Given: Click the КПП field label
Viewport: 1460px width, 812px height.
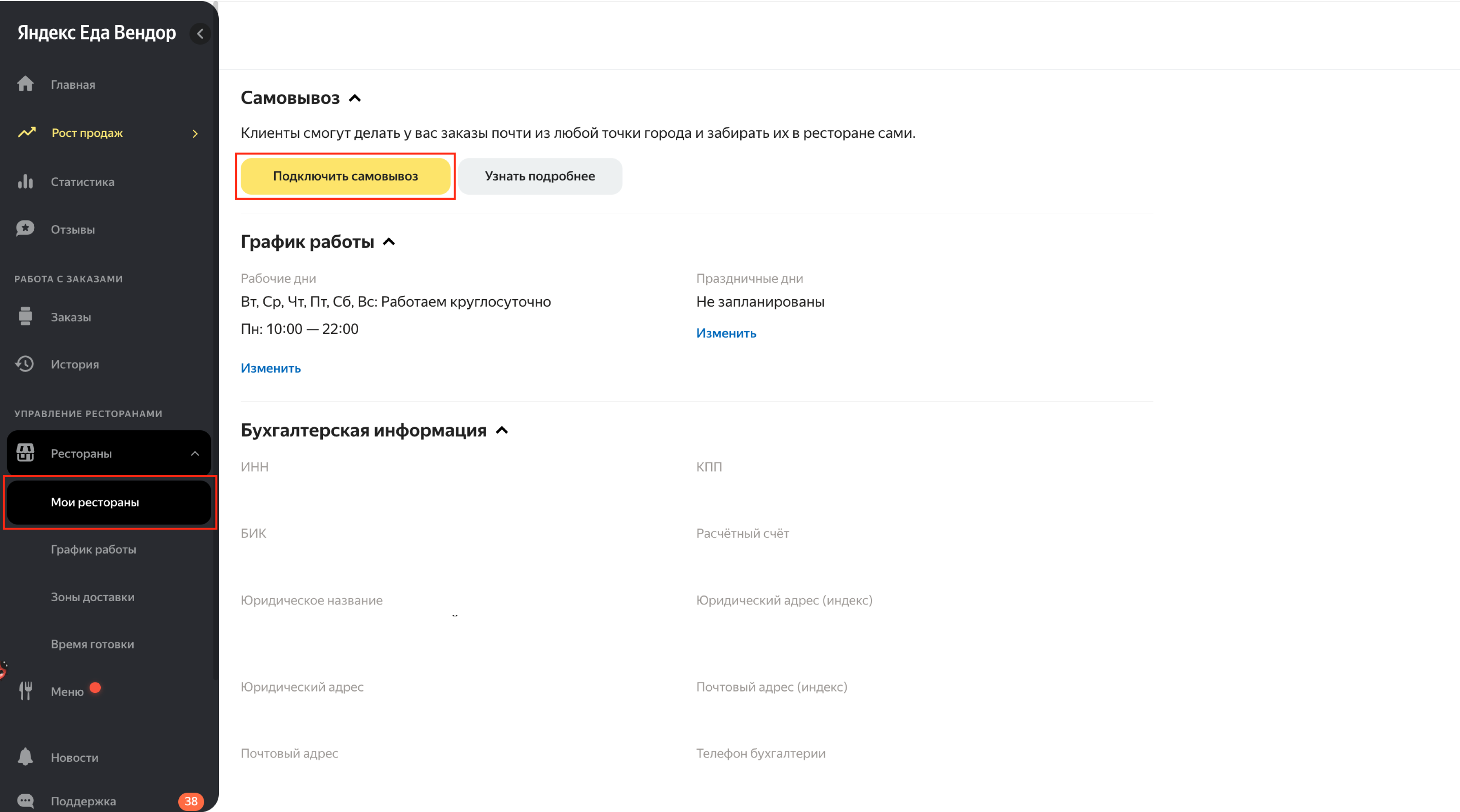Looking at the screenshot, I should (709, 467).
